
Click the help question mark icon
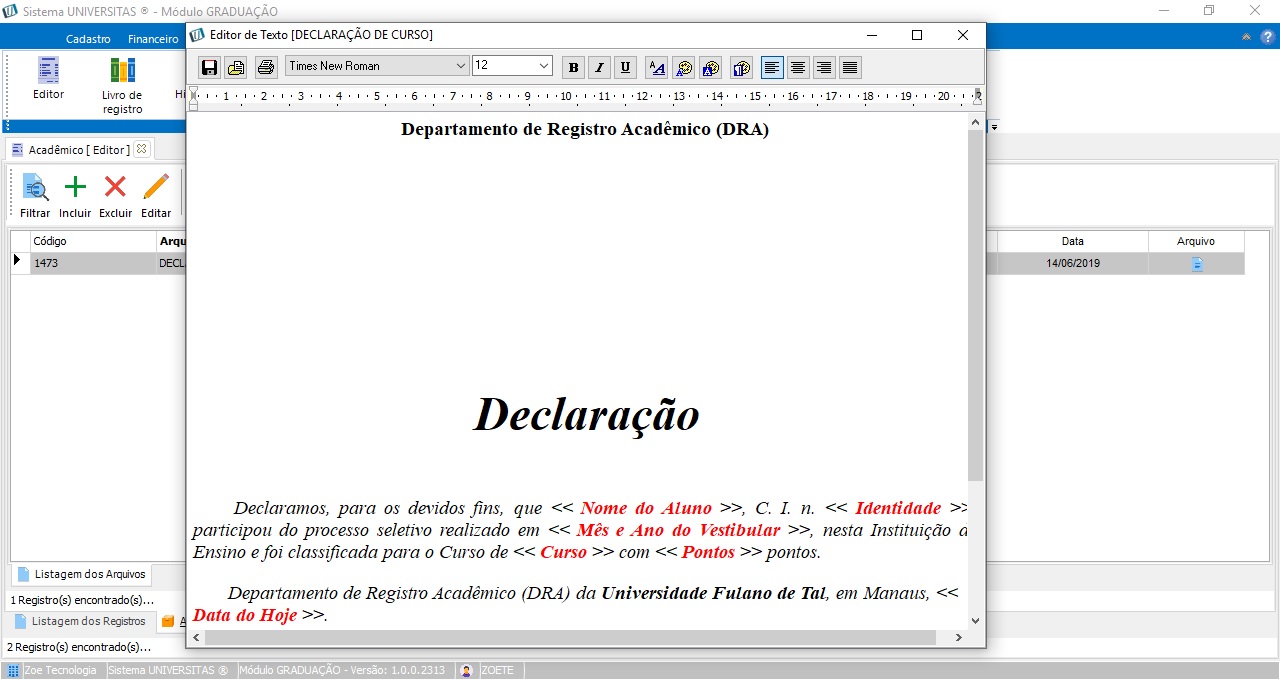[1267, 37]
